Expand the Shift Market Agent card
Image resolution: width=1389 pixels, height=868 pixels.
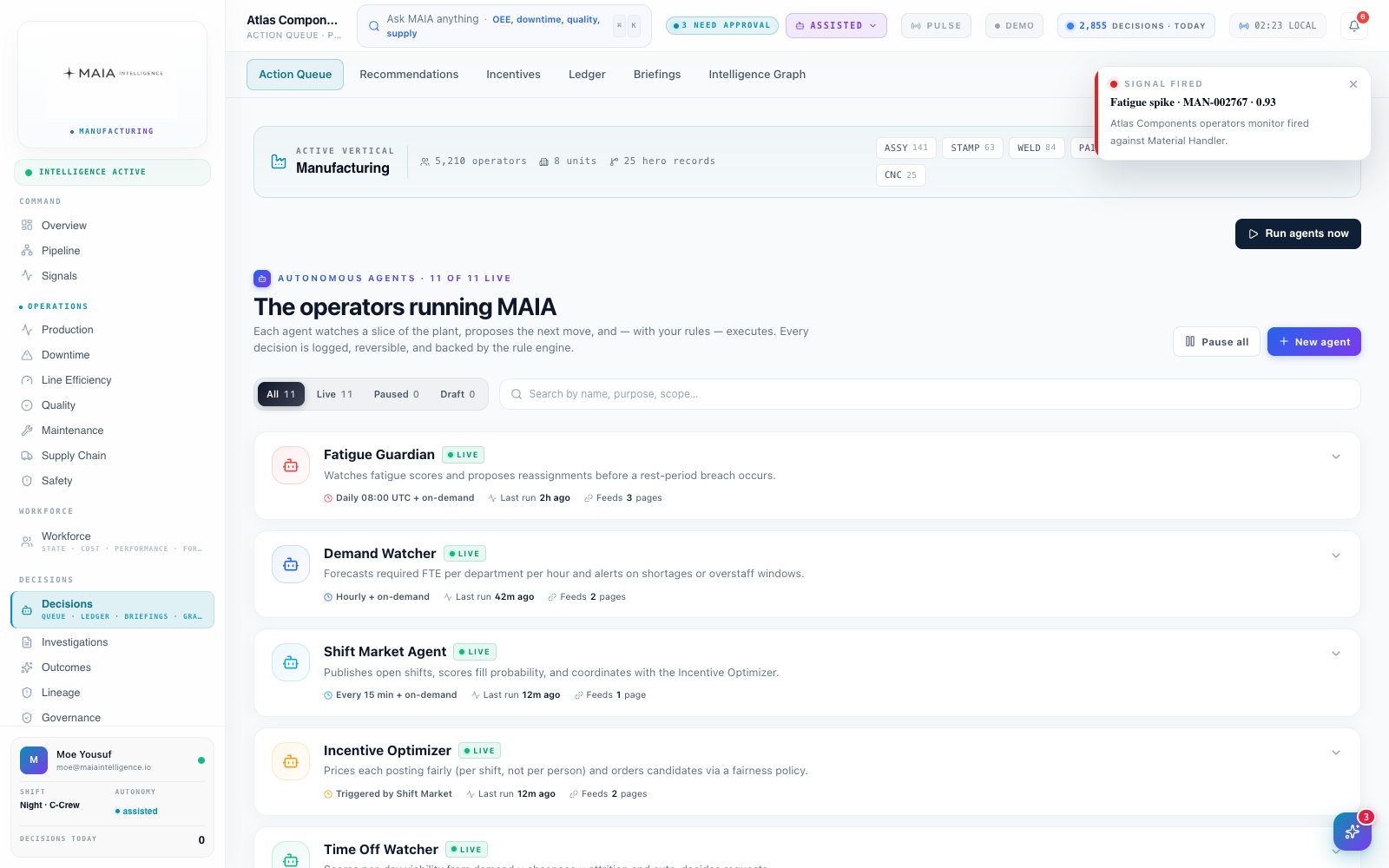coord(1336,654)
